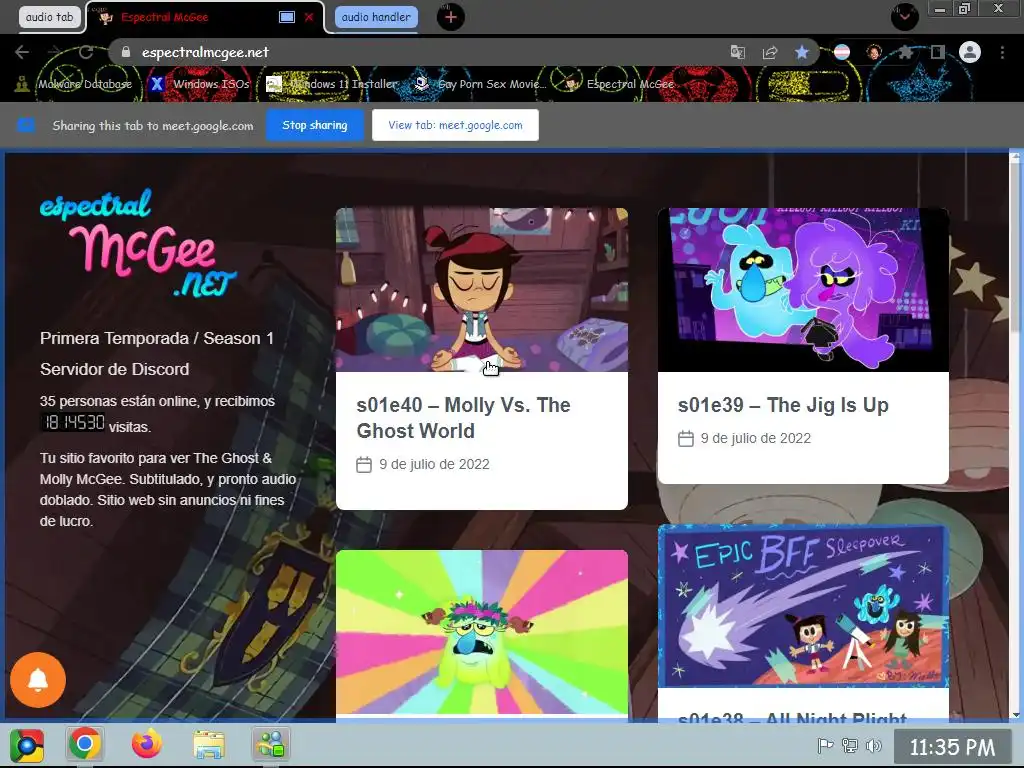Open 's01e40 – Molly Vs. The Ghost World'
Screen dimensions: 1024x768
point(464,418)
